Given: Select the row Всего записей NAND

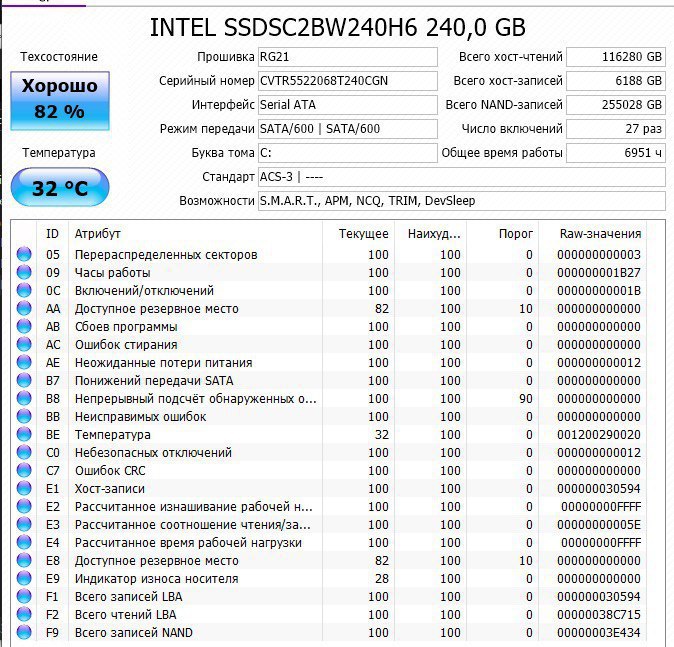Looking at the screenshot, I should [x=329, y=633].
